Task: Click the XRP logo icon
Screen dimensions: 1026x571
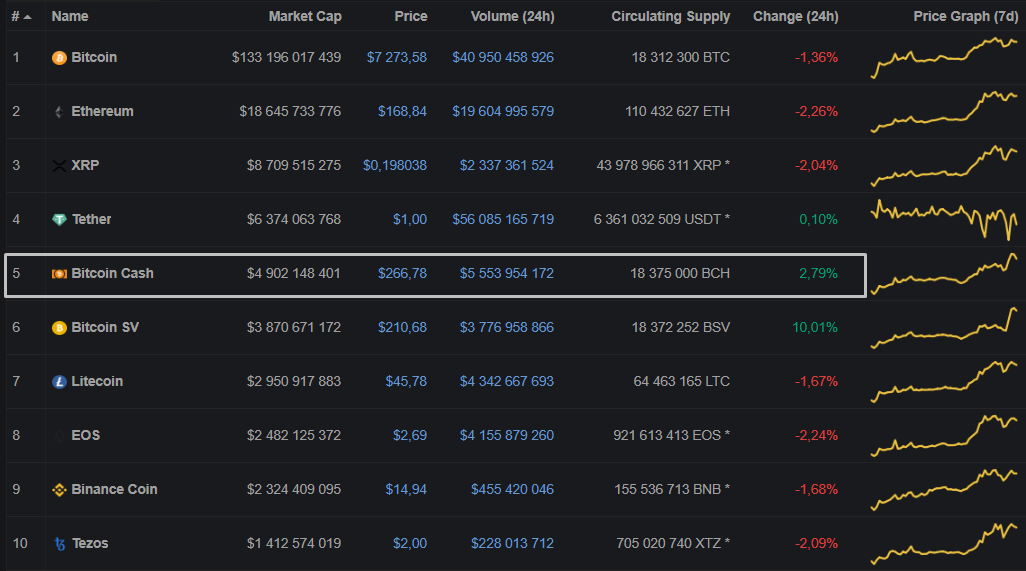Action: pyautogui.click(x=59, y=165)
